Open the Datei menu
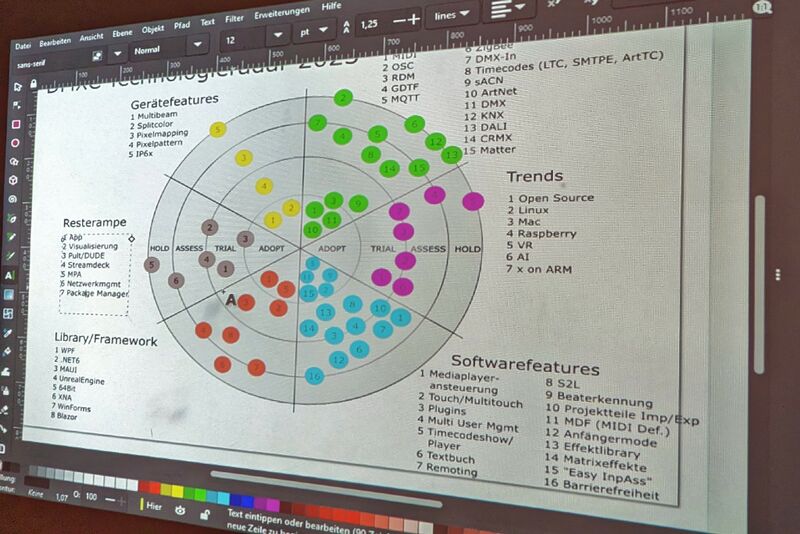800x534 pixels. point(24,46)
